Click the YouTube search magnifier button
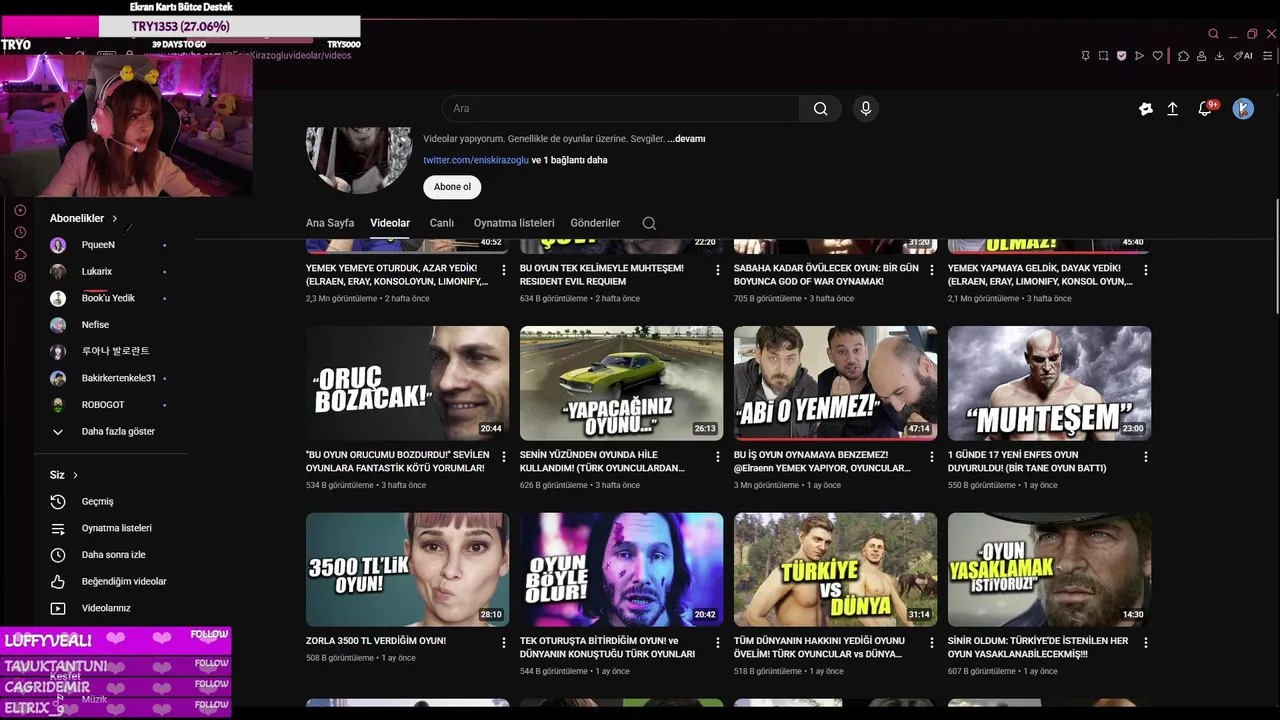This screenshot has height=720, width=1280. (820, 108)
